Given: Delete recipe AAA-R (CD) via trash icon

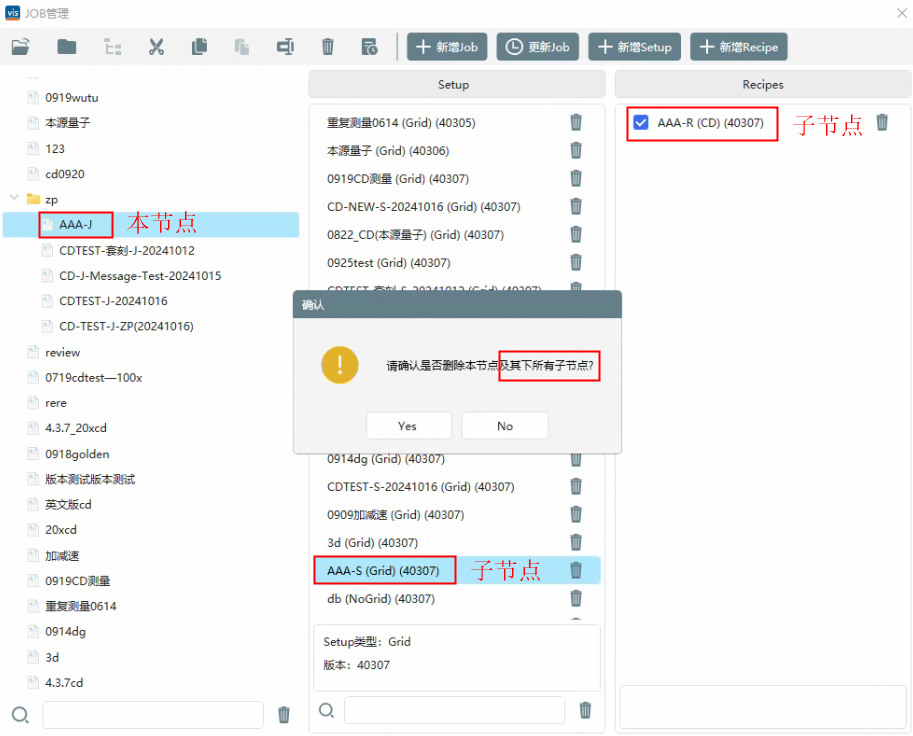Looking at the screenshot, I should pos(882,122).
